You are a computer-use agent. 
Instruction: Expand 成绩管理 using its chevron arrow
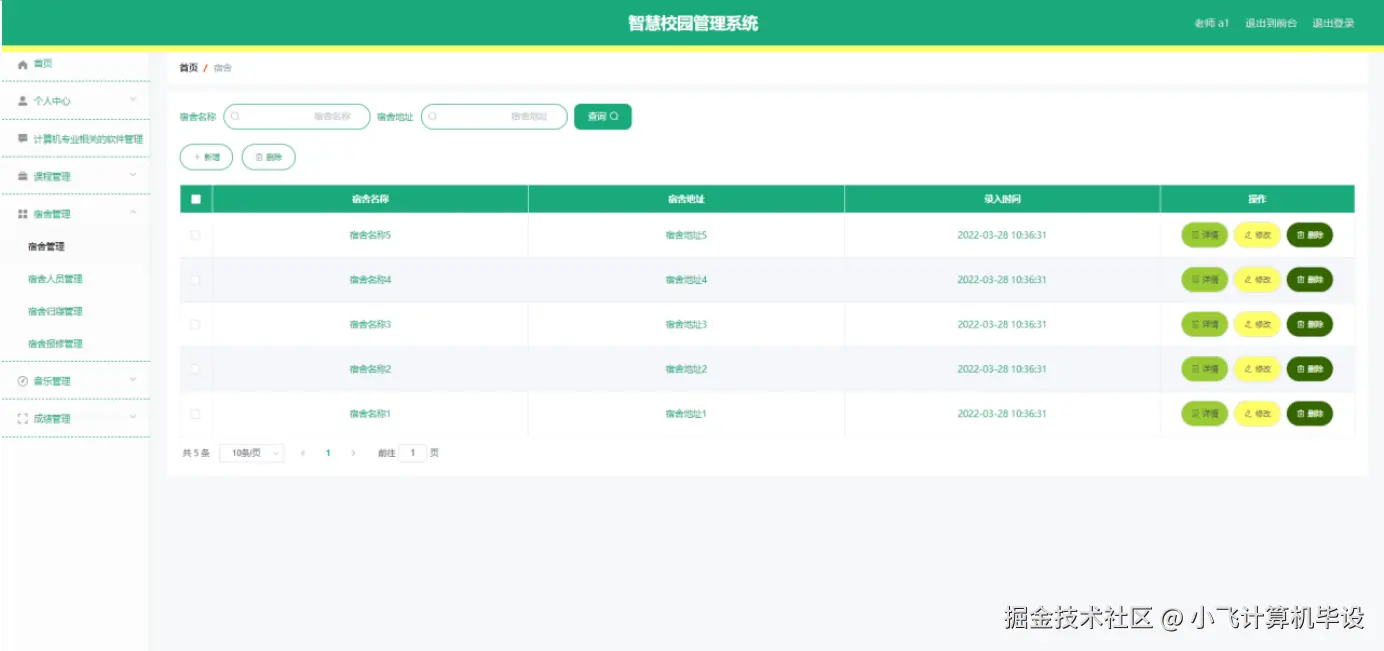(133, 418)
